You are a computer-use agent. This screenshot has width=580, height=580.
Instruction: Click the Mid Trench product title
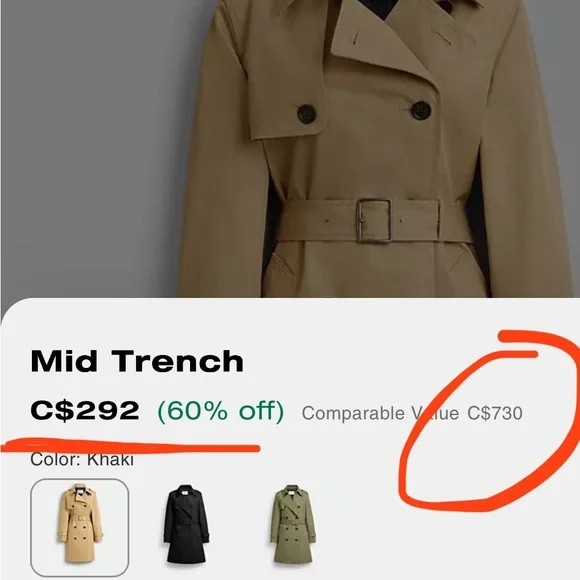click(x=137, y=361)
